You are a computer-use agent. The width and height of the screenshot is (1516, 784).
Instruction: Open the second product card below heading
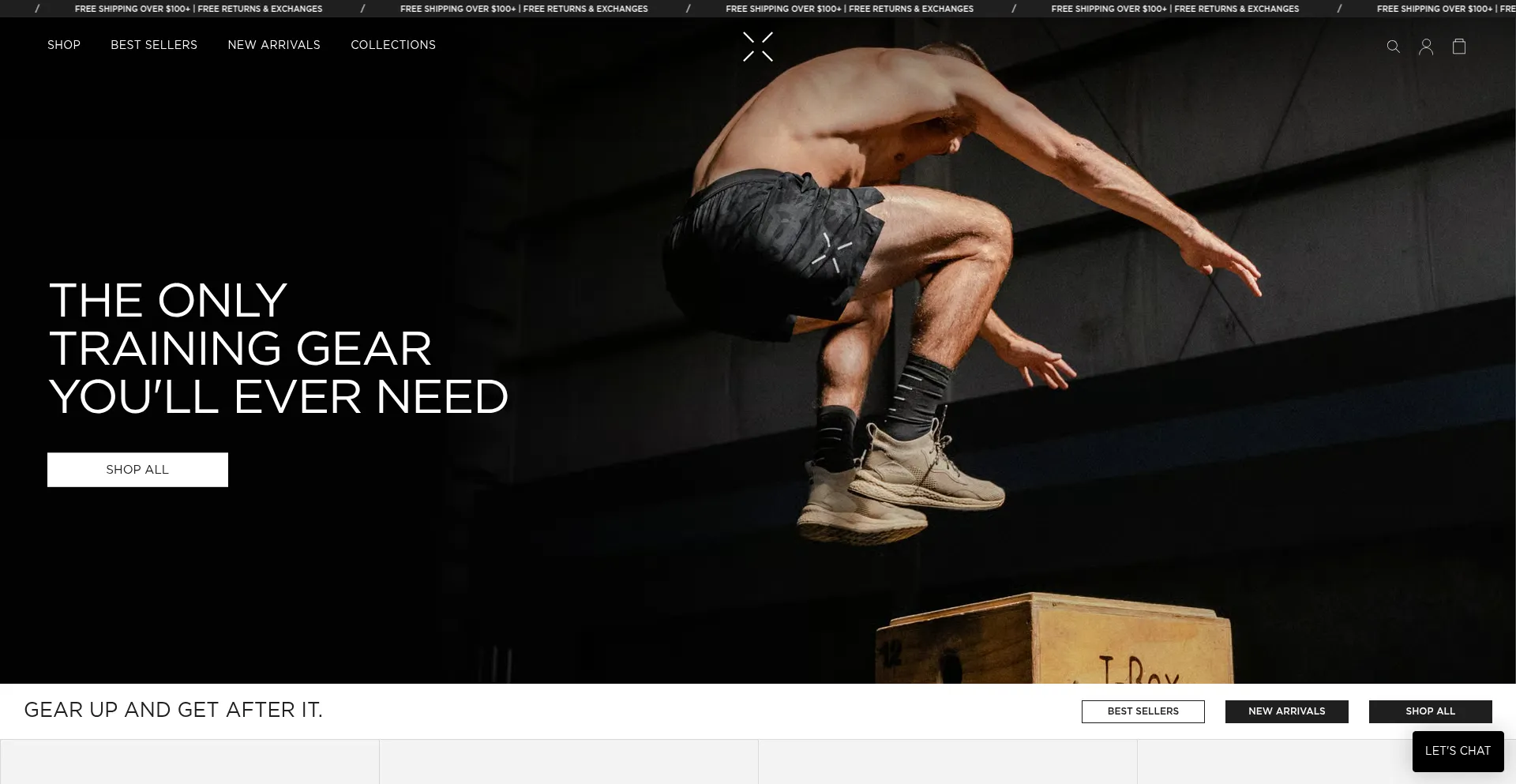pyautogui.click(x=568, y=763)
